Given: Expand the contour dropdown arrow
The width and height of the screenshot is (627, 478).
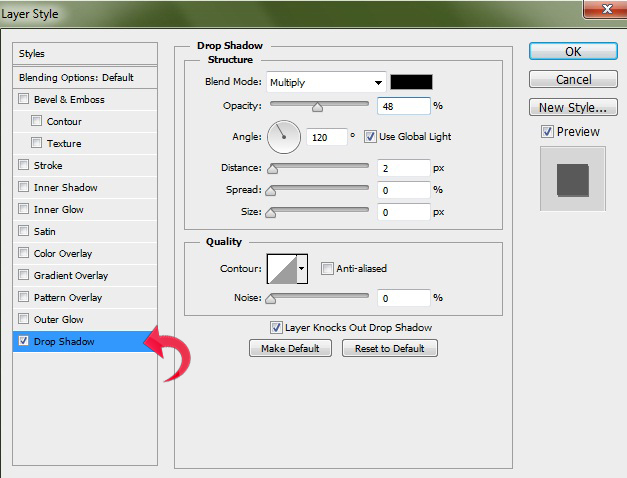Looking at the screenshot, I should coord(302,268).
